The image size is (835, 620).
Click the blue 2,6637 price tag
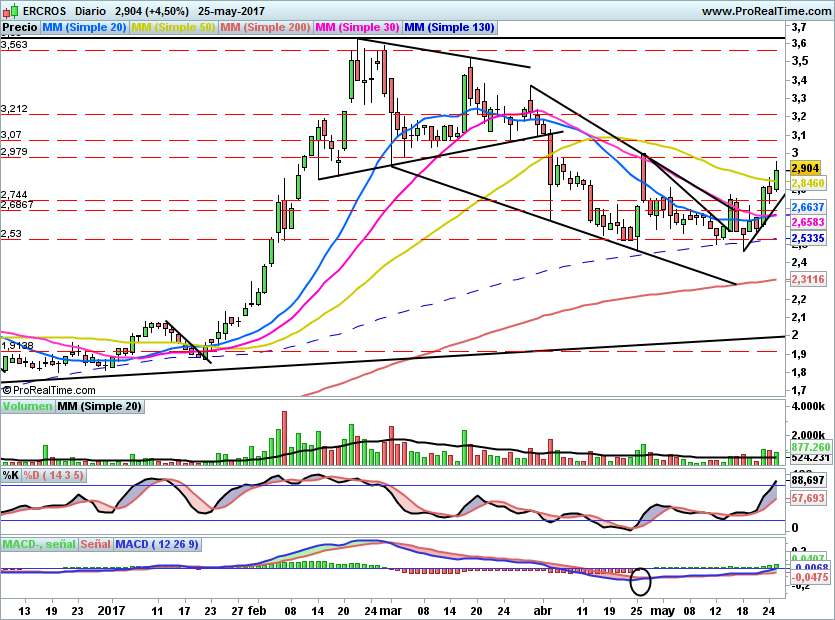click(807, 206)
